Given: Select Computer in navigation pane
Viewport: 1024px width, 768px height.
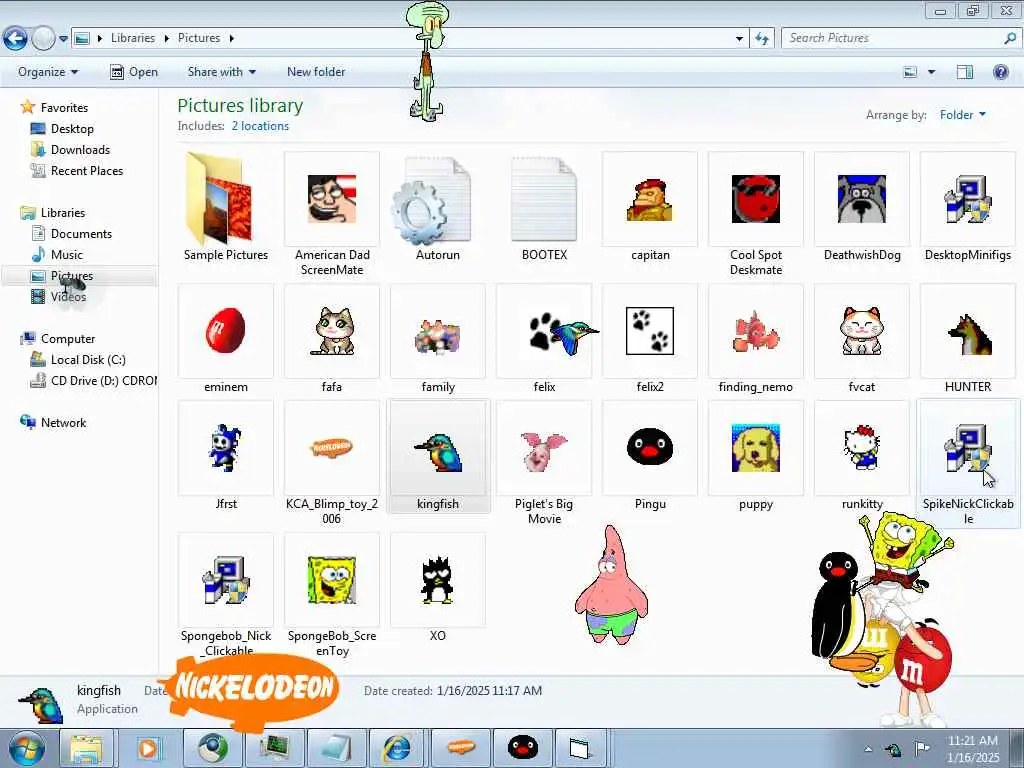Looking at the screenshot, I should click(x=68, y=339).
